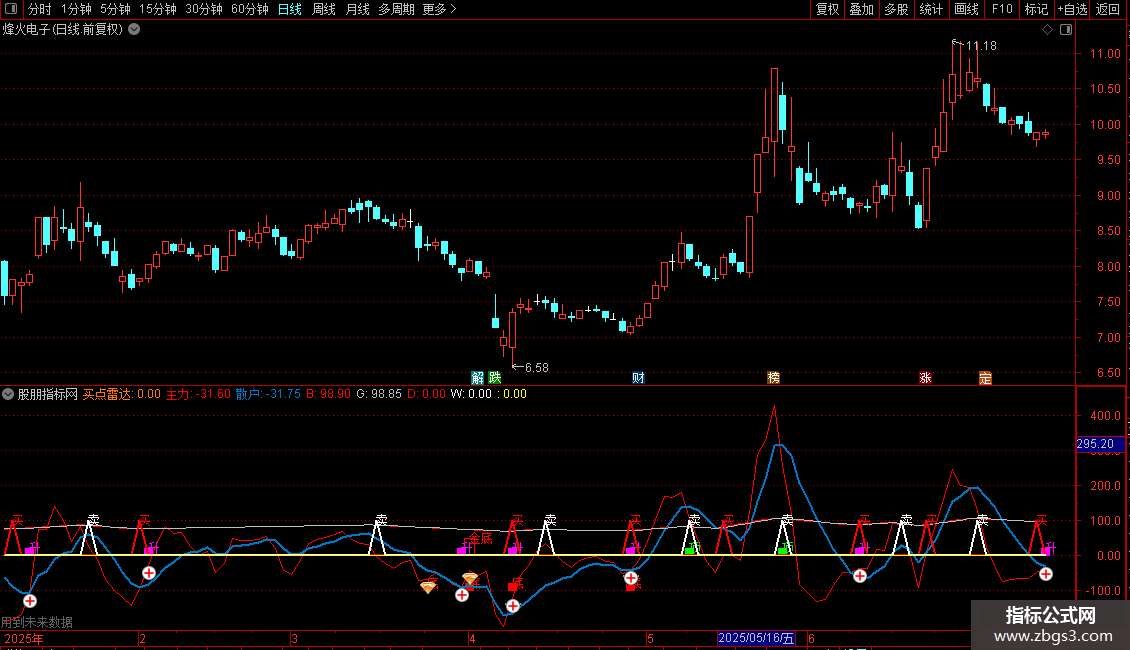Select the 60分钟 period tab
This screenshot has height=650, width=1130.
(x=250, y=9)
